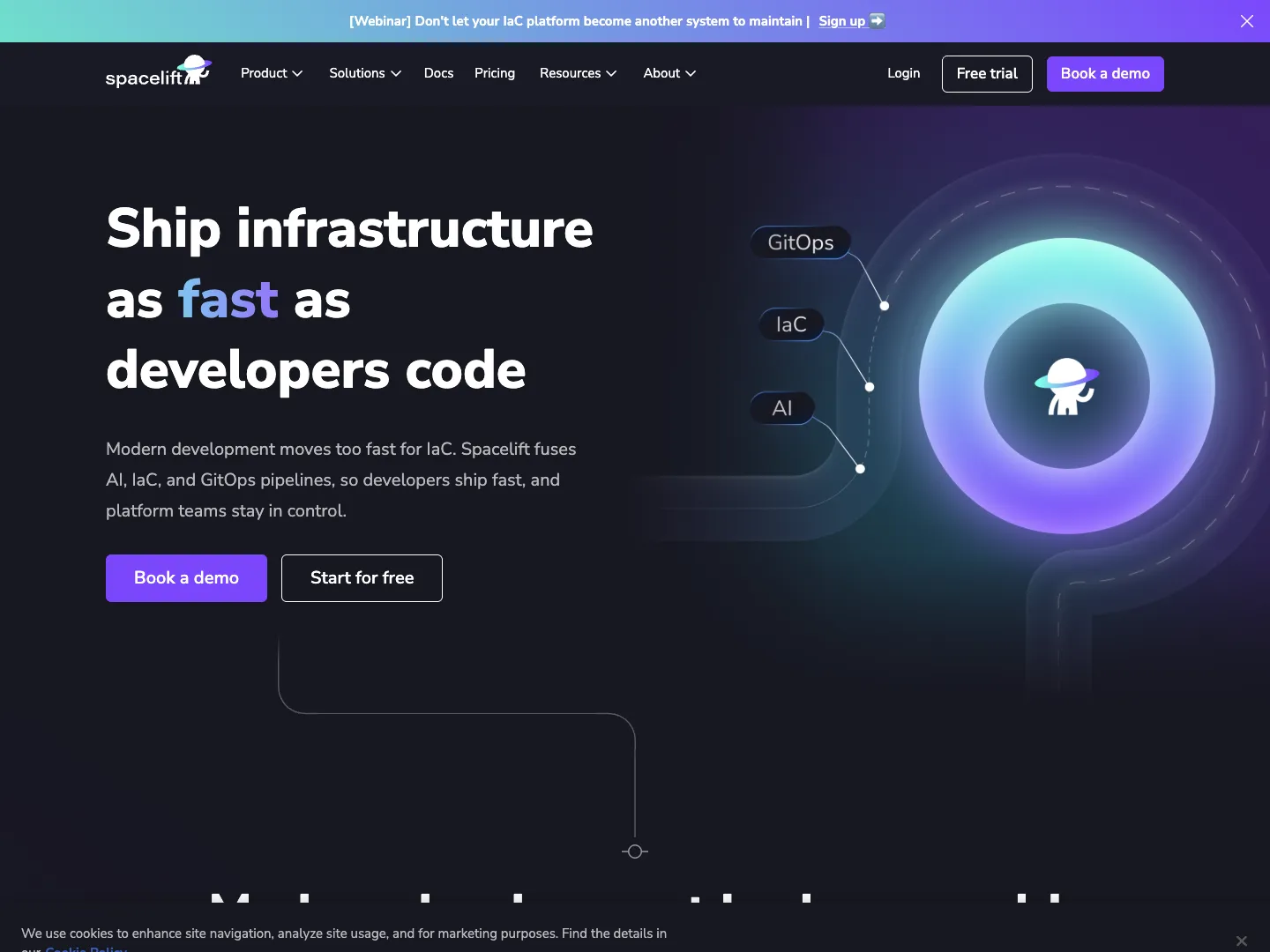Expand the Product menu
The width and height of the screenshot is (1270, 952).
pos(272,73)
